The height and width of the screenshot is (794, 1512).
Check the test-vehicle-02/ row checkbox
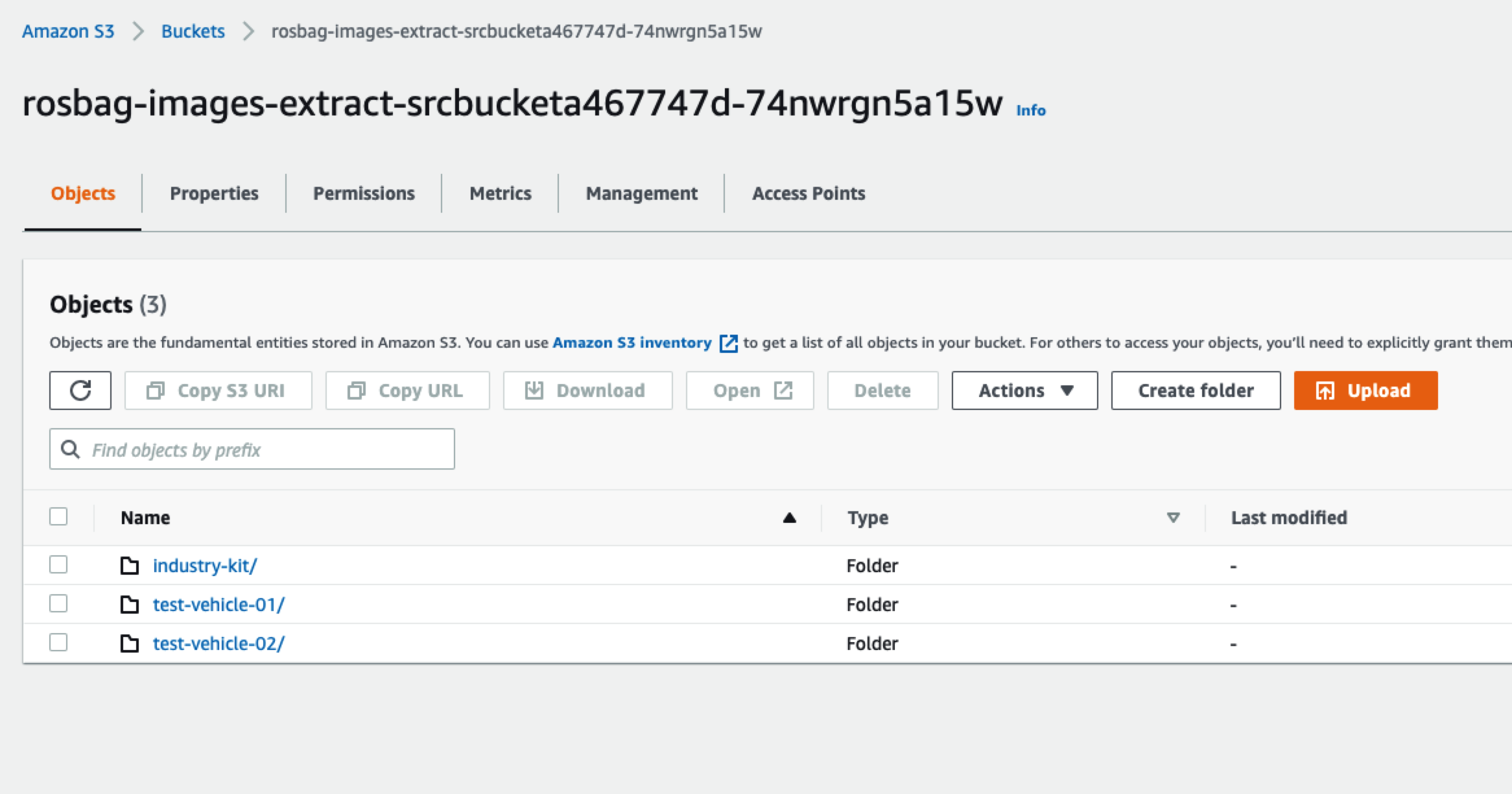(58, 642)
